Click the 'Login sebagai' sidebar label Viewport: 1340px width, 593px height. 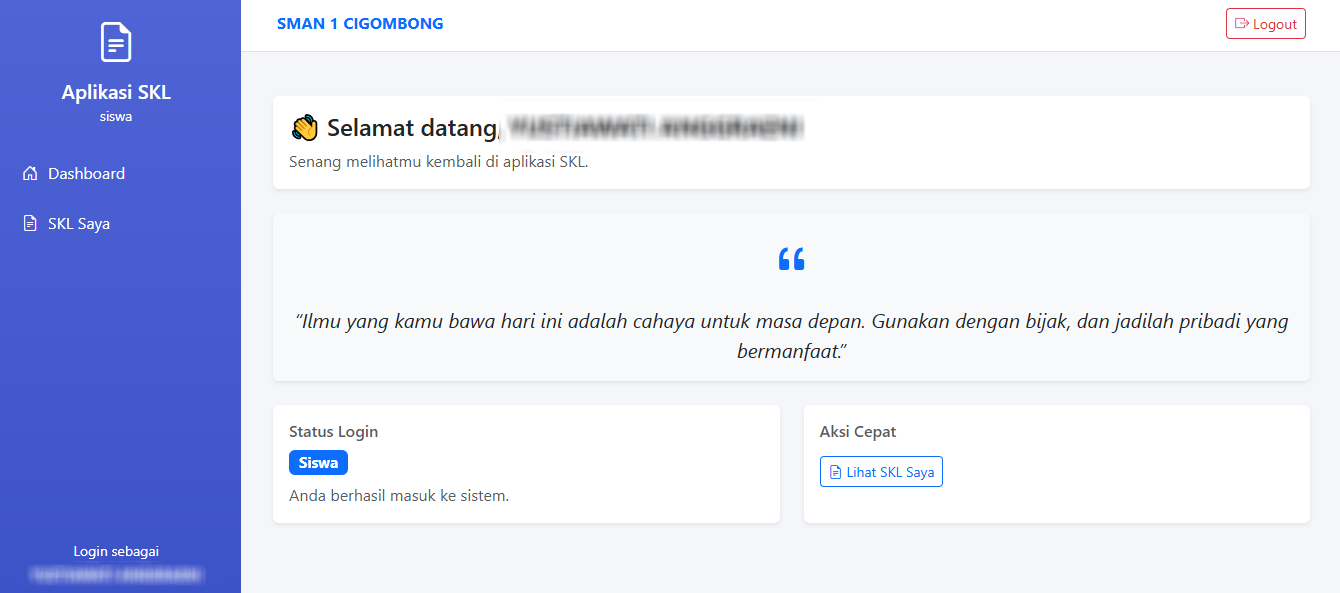(116, 551)
